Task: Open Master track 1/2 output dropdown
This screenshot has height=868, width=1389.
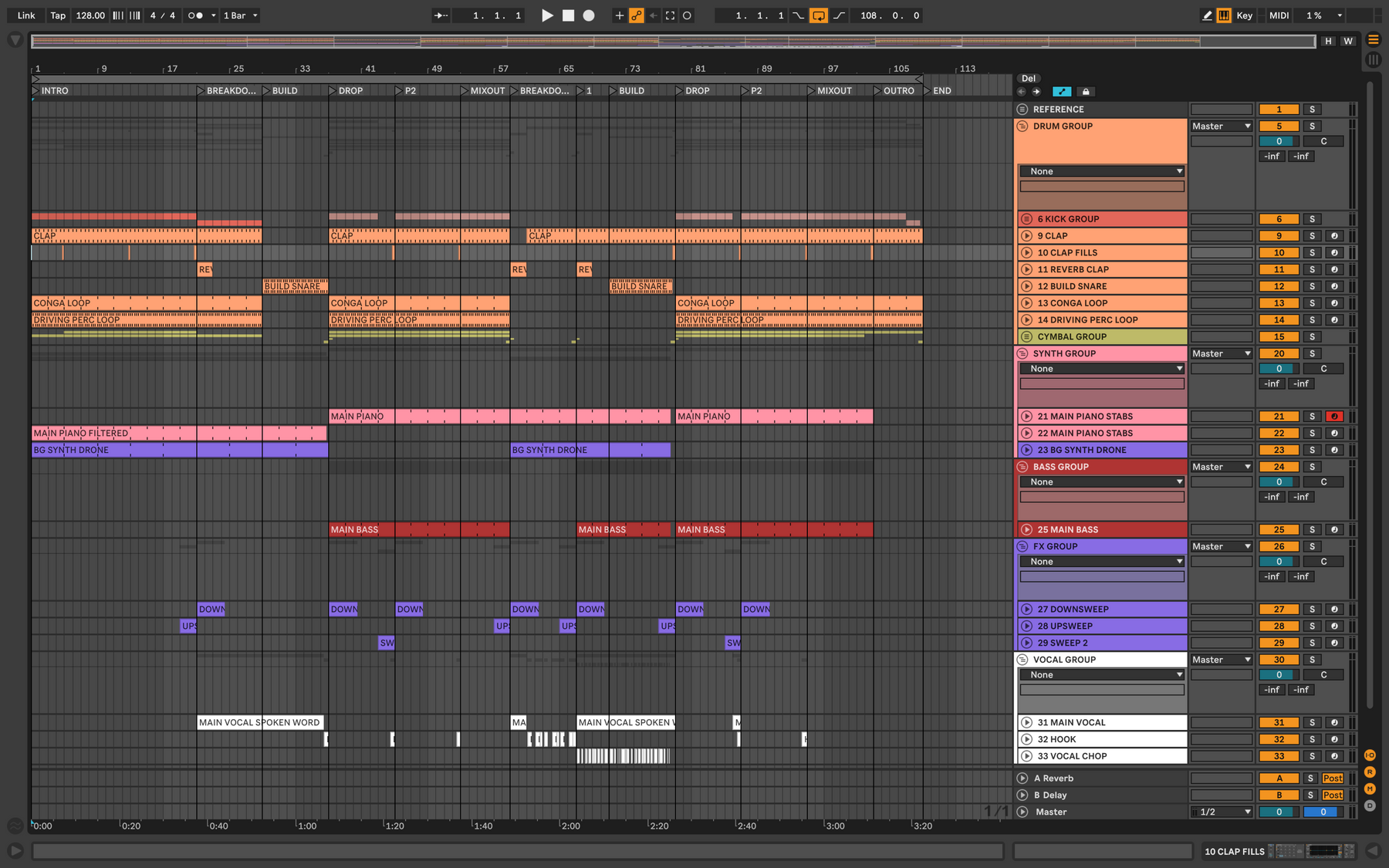Action: click(1221, 812)
